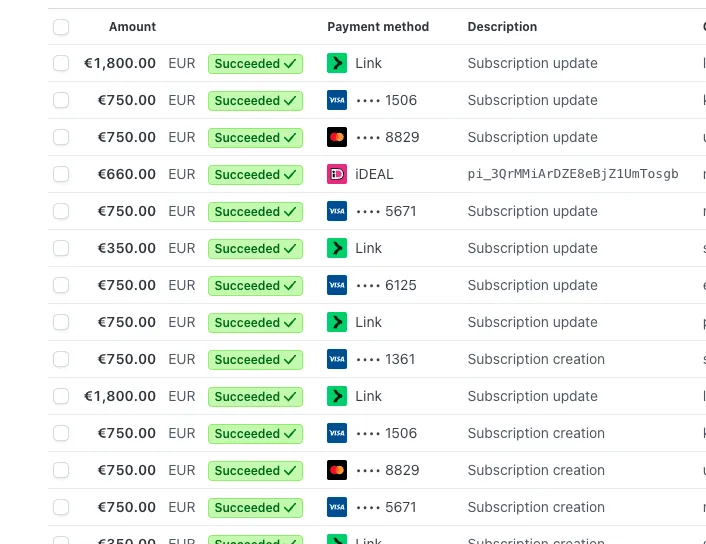706x544 pixels.
Task: Click the Payment method column header
Action: point(378,27)
